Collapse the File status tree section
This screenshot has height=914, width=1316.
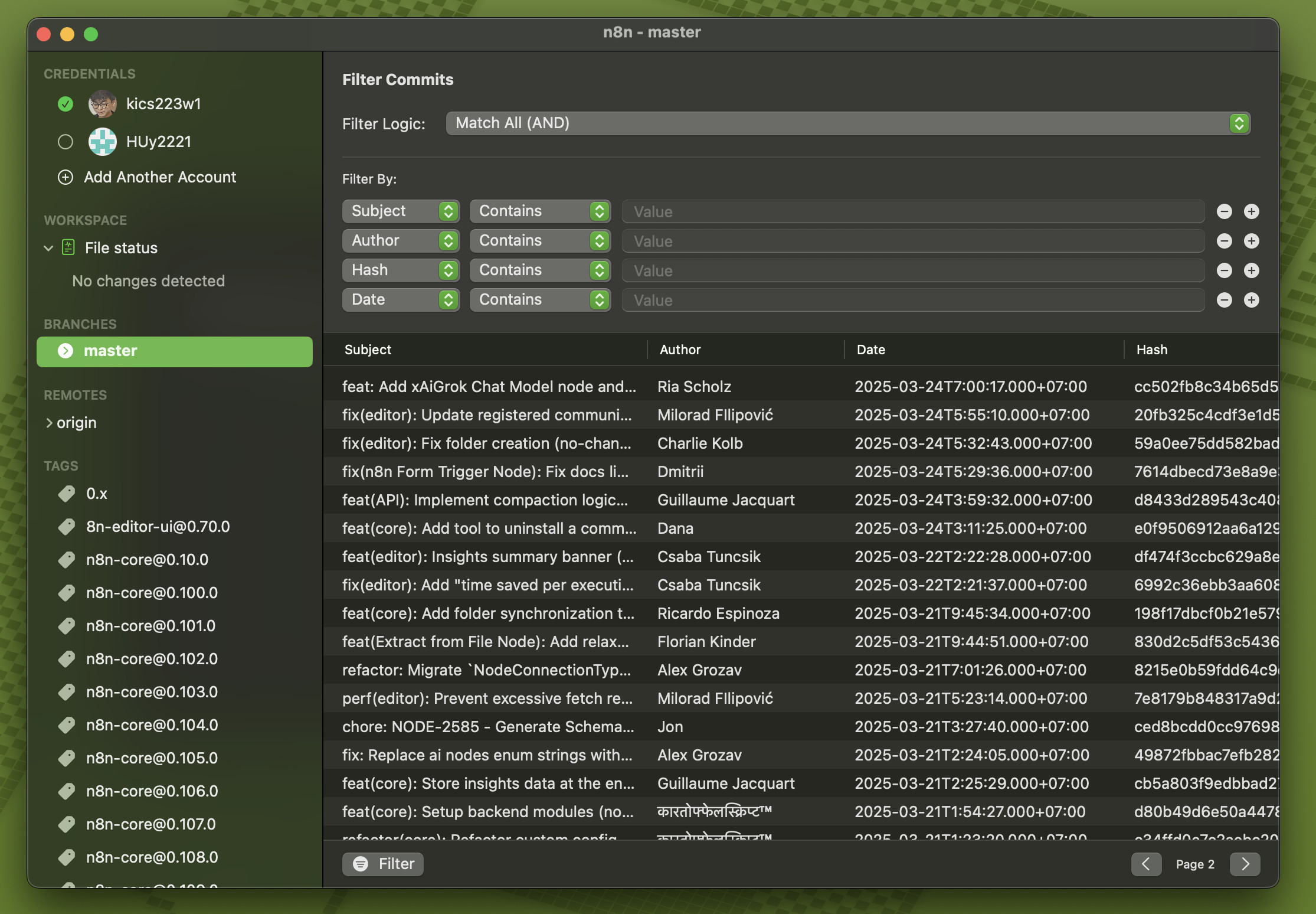pyautogui.click(x=48, y=248)
